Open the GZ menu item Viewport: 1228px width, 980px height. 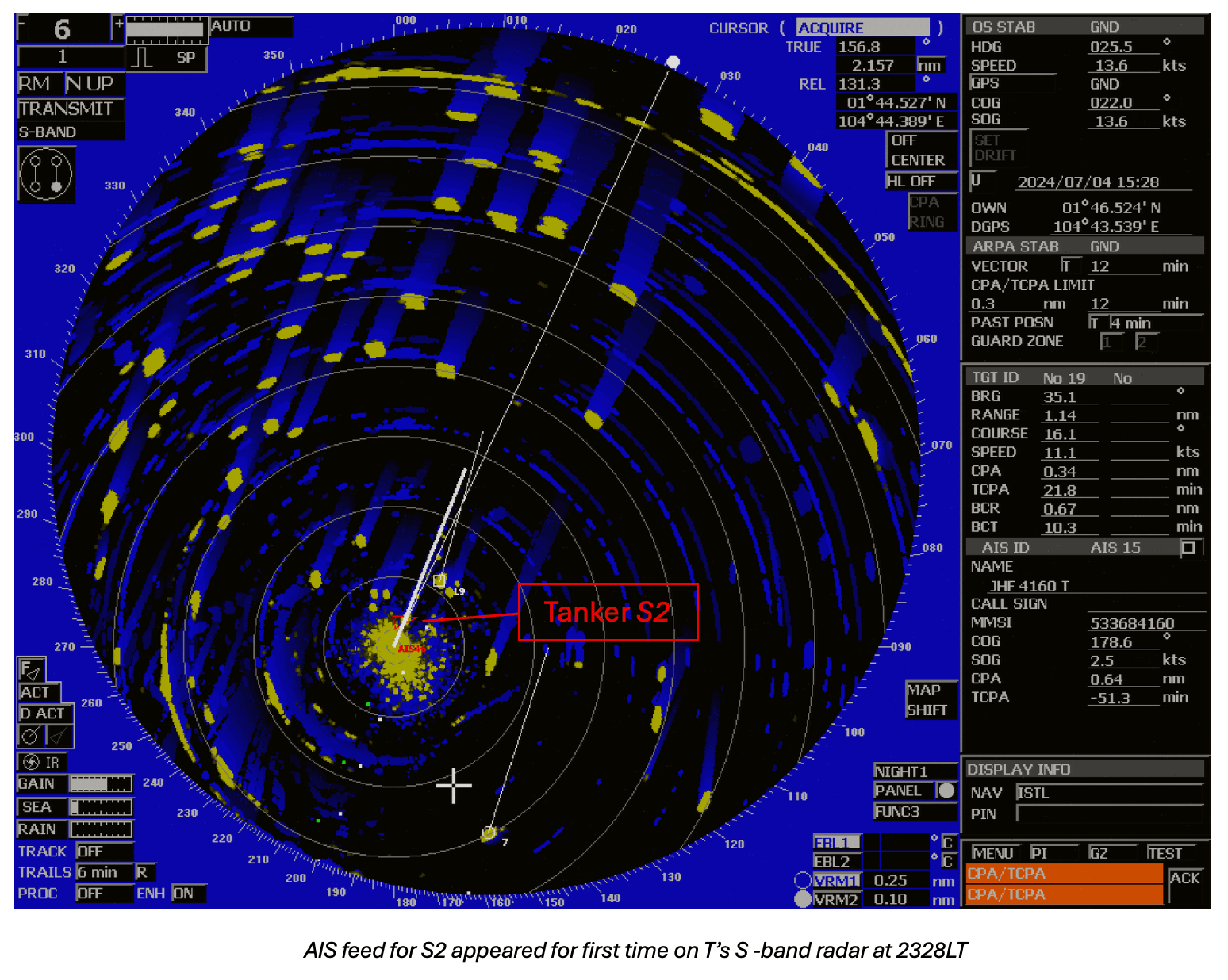(x=1099, y=853)
